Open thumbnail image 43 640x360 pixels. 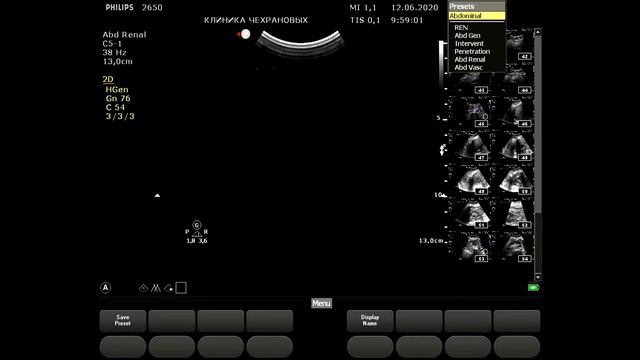coord(469,84)
